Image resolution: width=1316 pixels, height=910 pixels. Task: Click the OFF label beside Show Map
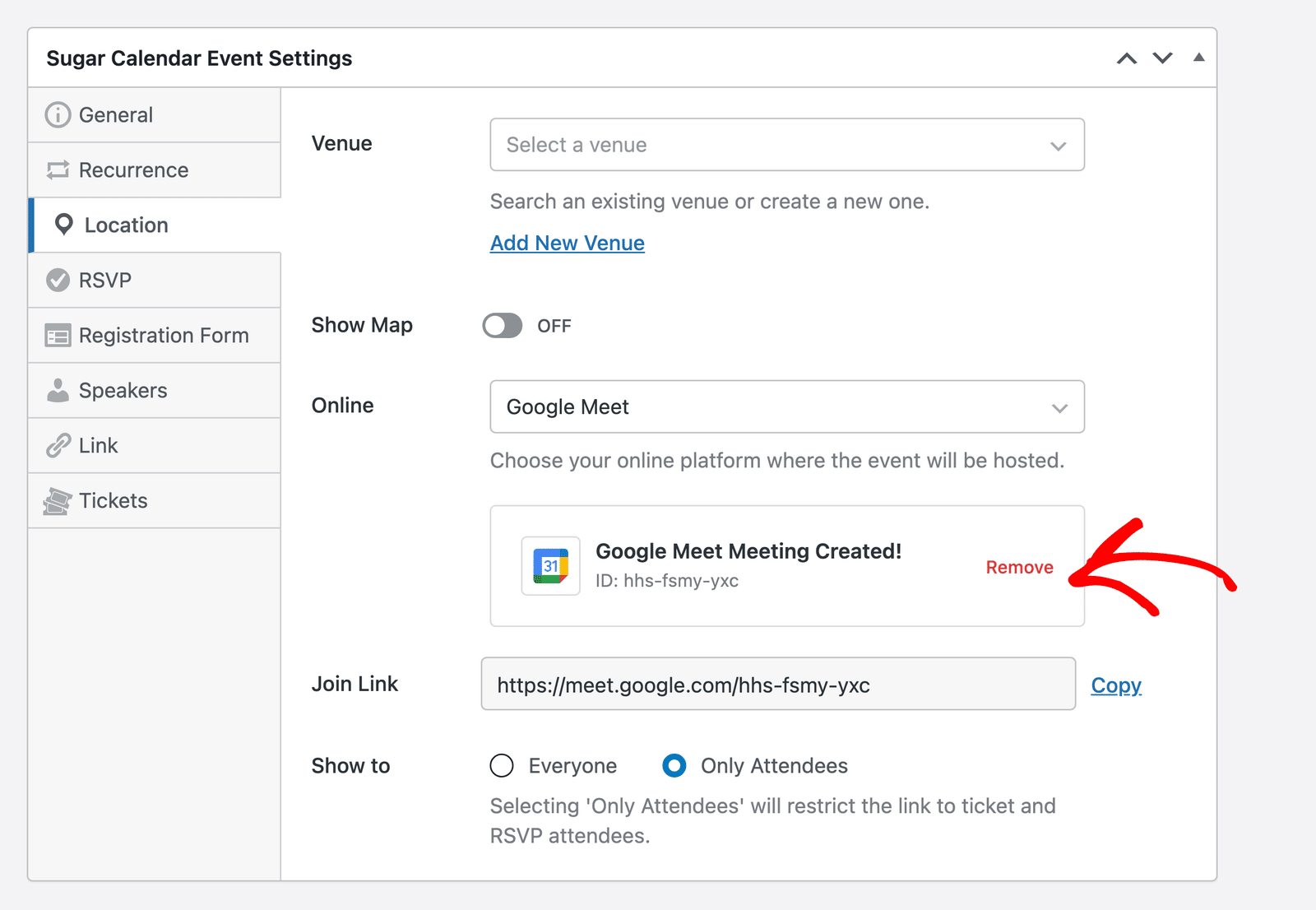tap(554, 326)
